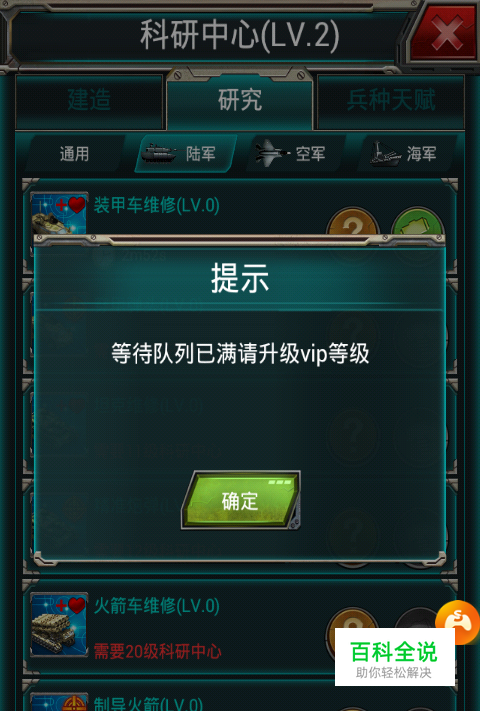Select the 研究 tab
The height and width of the screenshot is (711, 480).
click(x=240, y=100)
